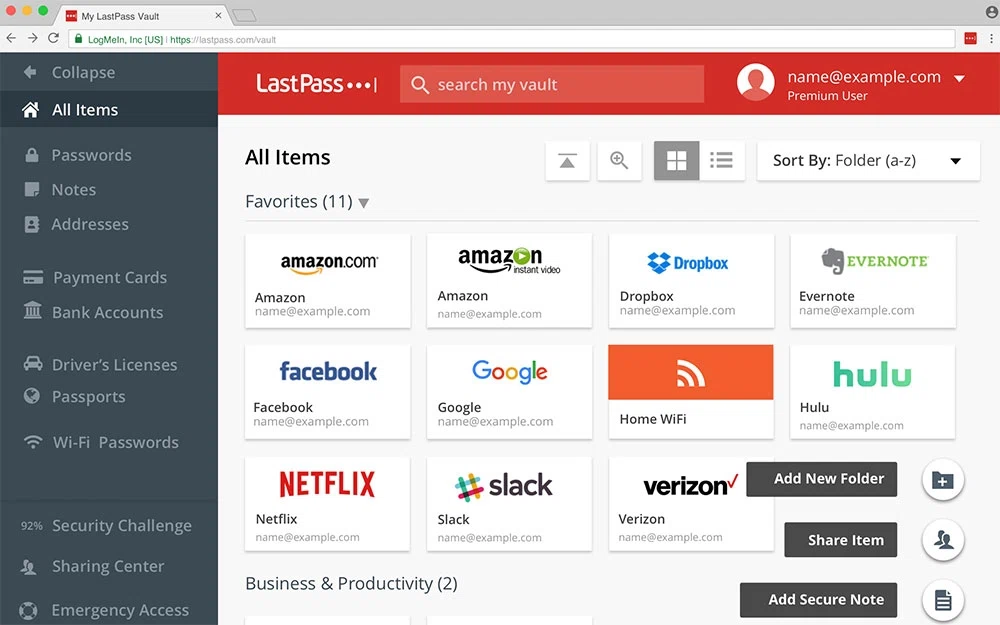This screenshot has width=1000, height=625.
Task: Open the Google item card
Action: pos(509,392)
